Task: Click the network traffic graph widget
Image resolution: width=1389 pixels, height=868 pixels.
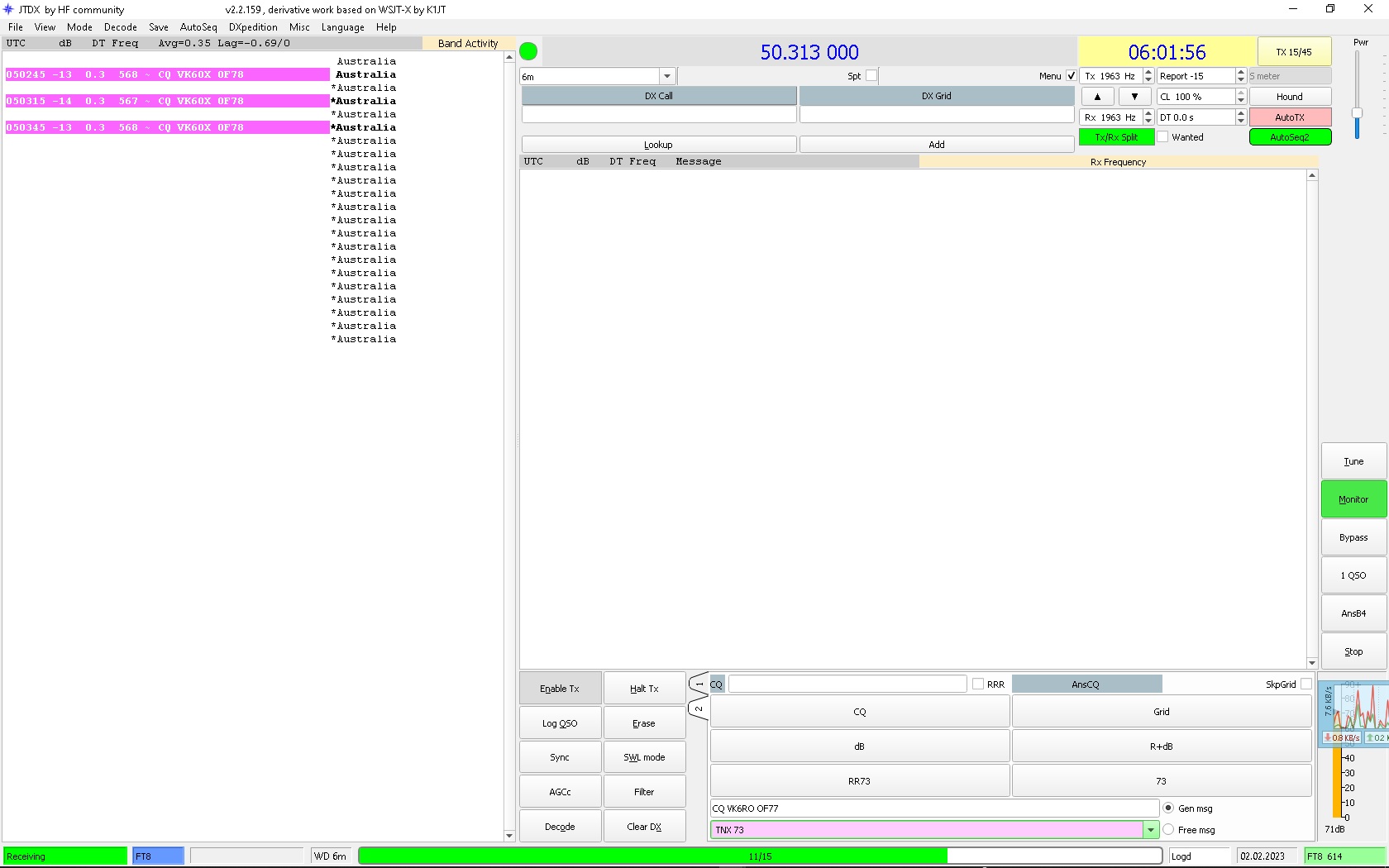Action: 1353,713
